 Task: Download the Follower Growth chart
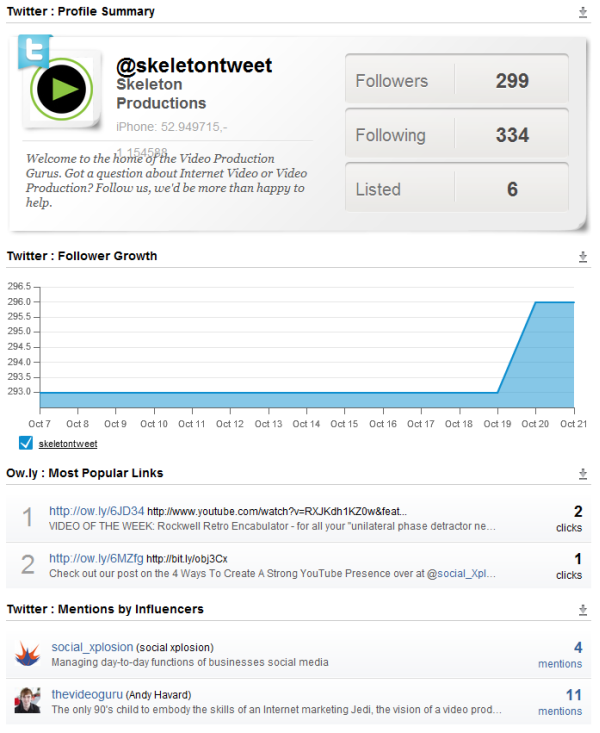click(582, 257)
